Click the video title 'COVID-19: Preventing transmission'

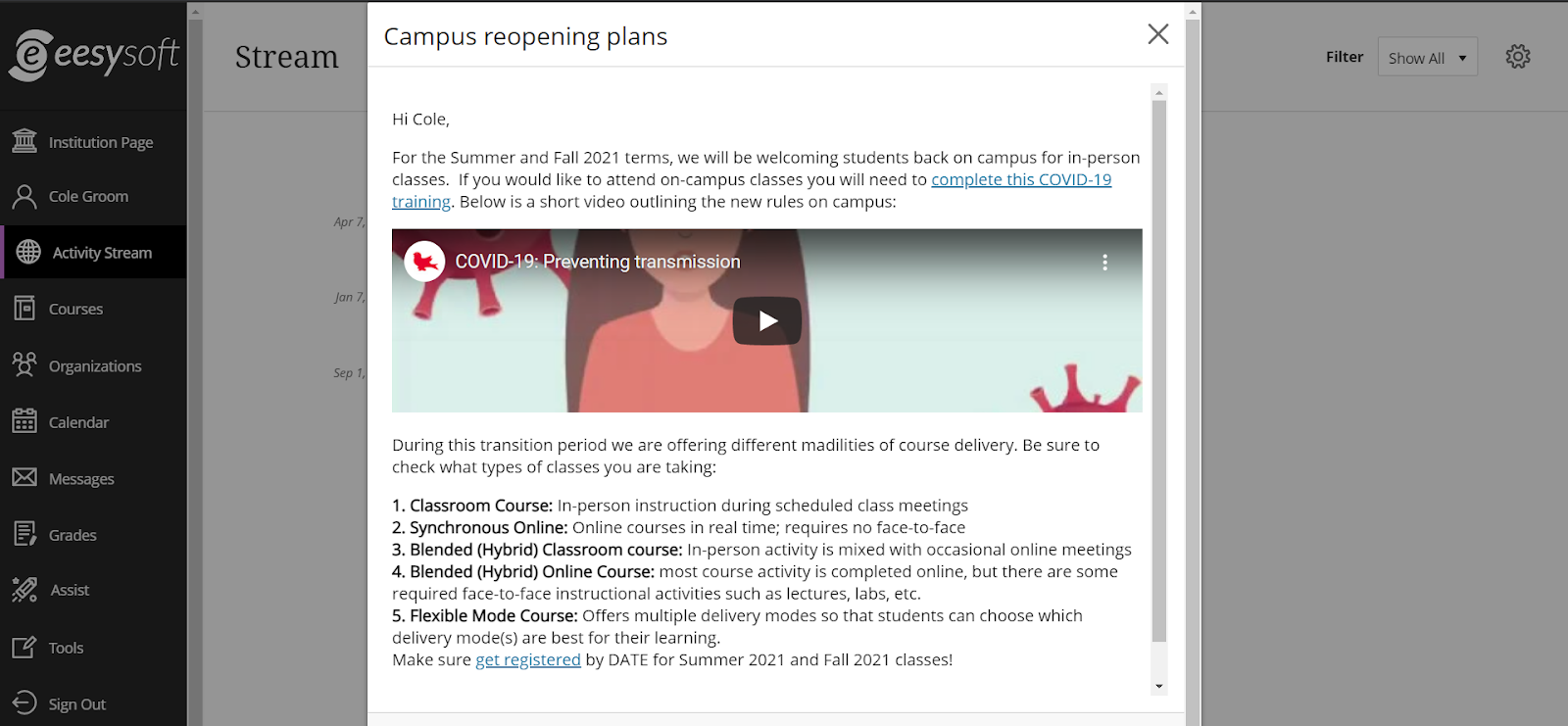[598, 262]
